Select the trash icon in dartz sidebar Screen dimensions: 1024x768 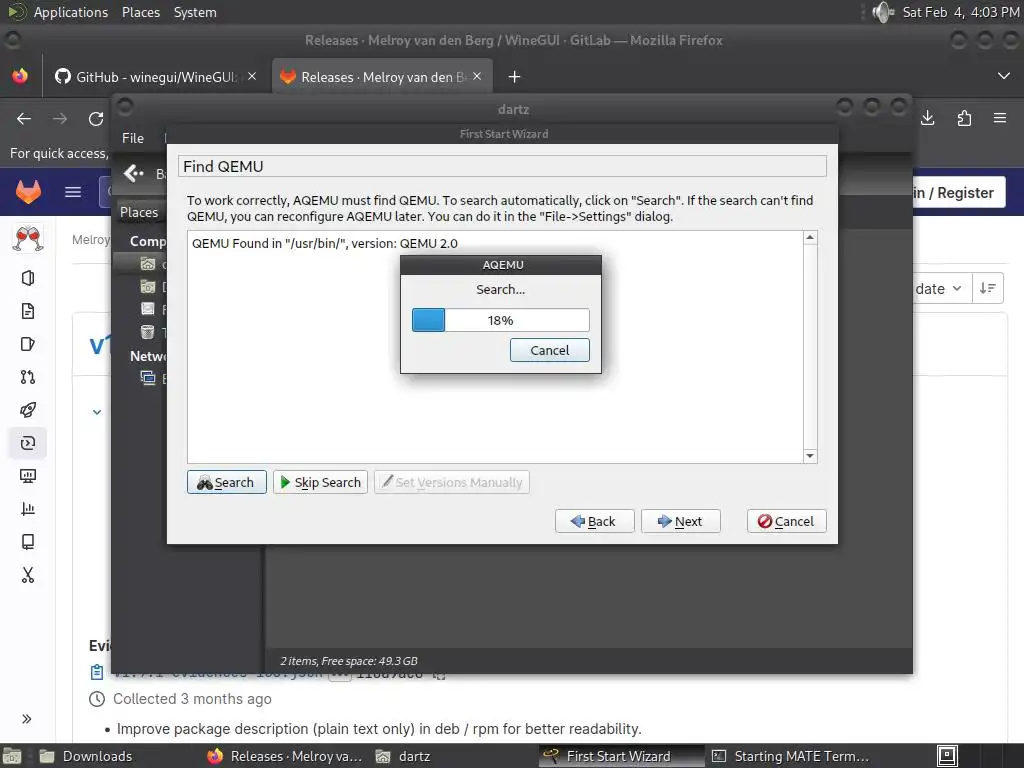[x=148, y=332]
